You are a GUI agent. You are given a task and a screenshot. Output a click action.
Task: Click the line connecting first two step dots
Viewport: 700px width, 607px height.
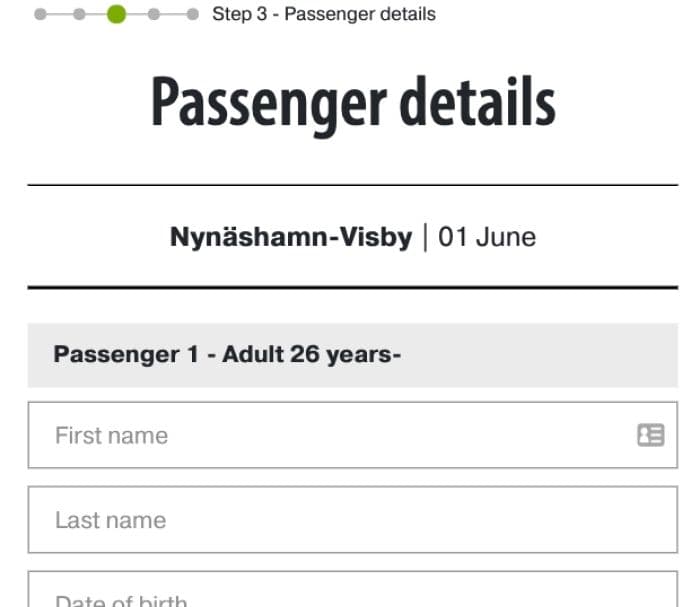59,15
